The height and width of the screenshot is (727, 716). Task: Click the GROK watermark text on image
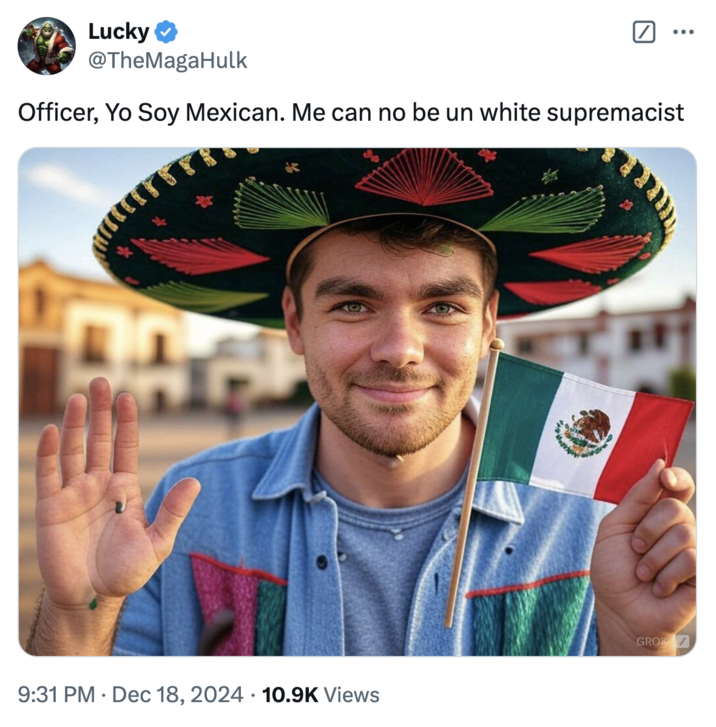pyautogui.click(x=652, y=641)
